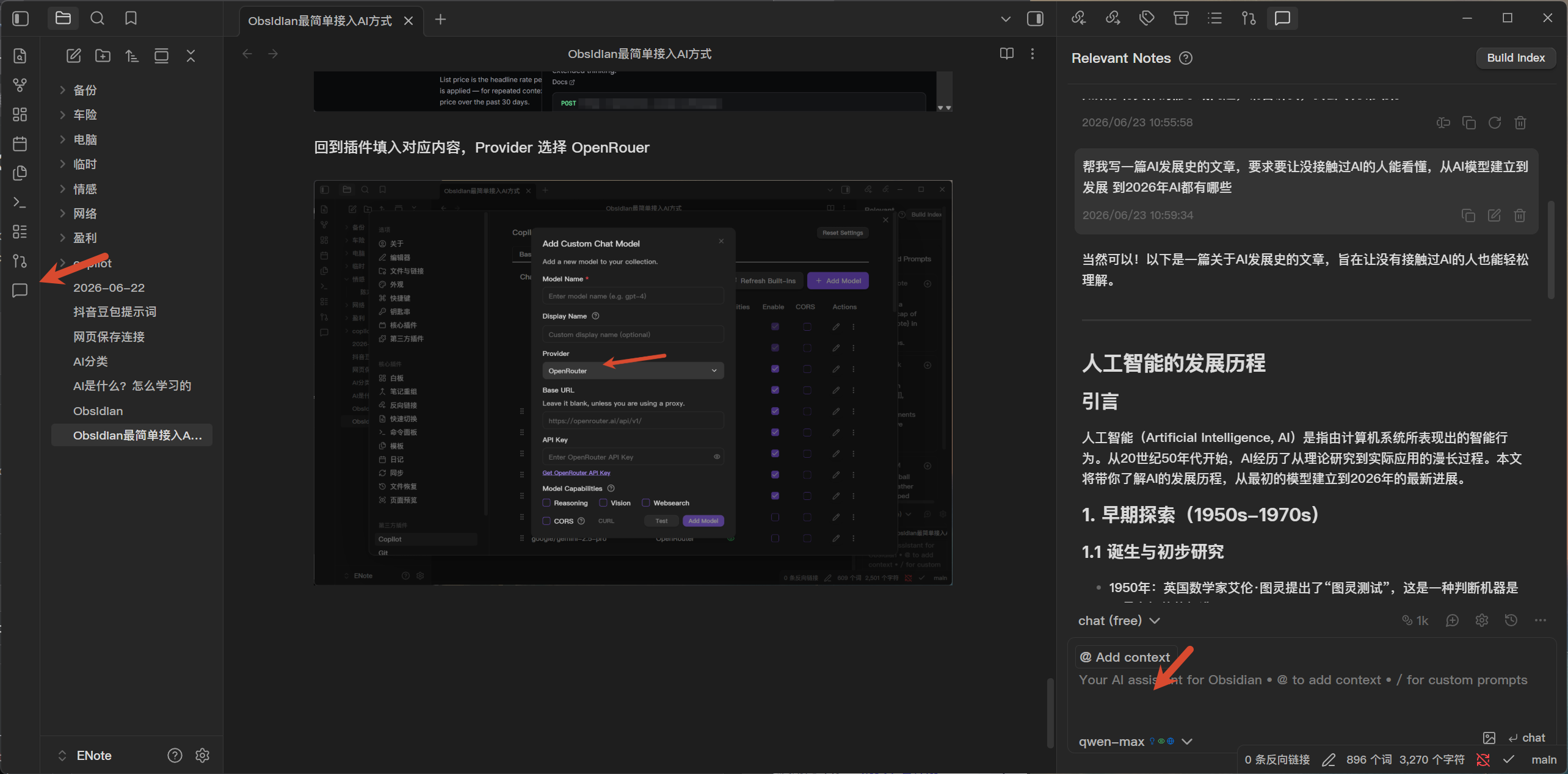Open the chat (free) mode dropdown
Screen dimensions: 1568x774
point(1119,621)
